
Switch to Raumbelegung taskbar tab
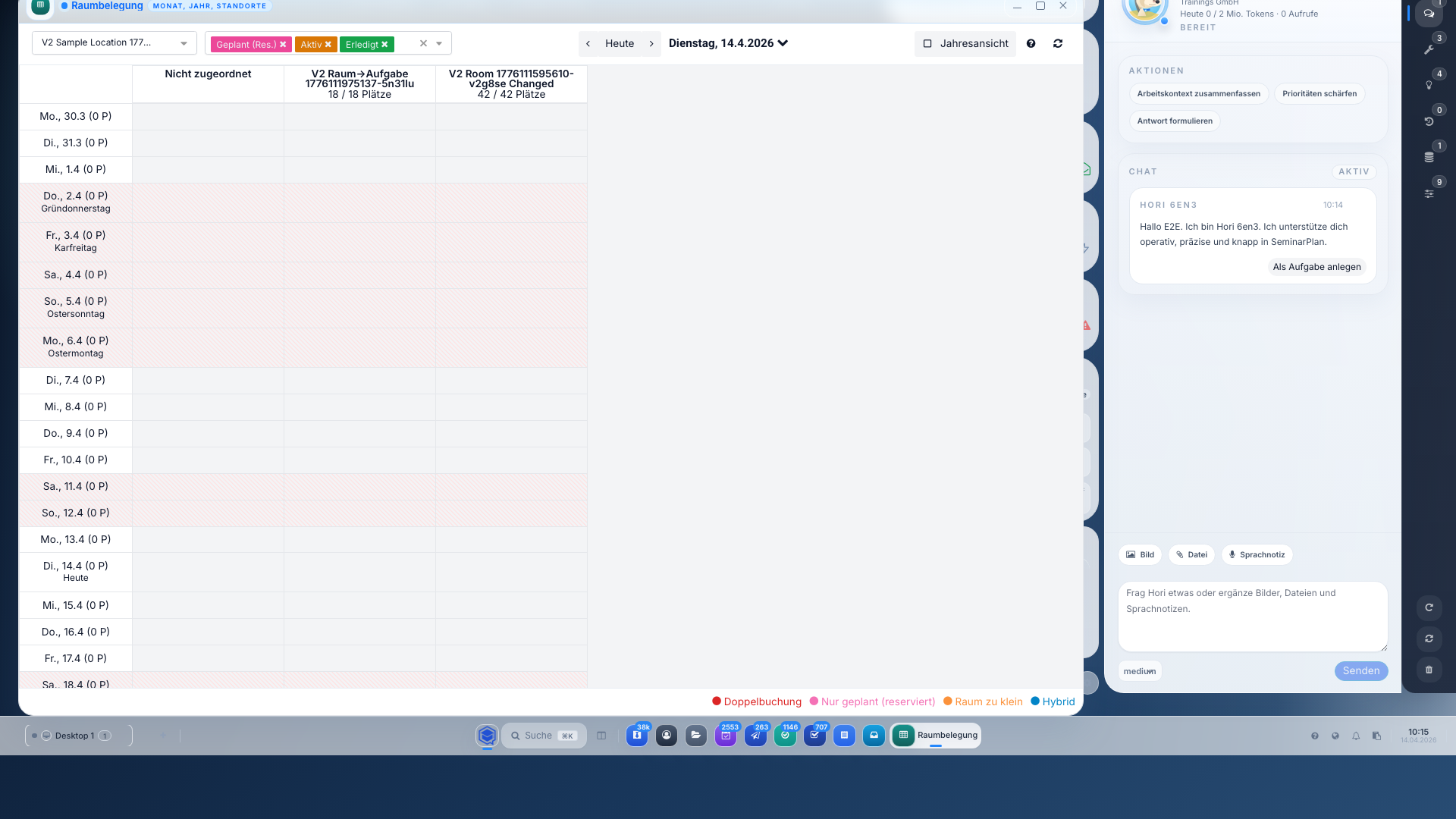pos(936,736)
